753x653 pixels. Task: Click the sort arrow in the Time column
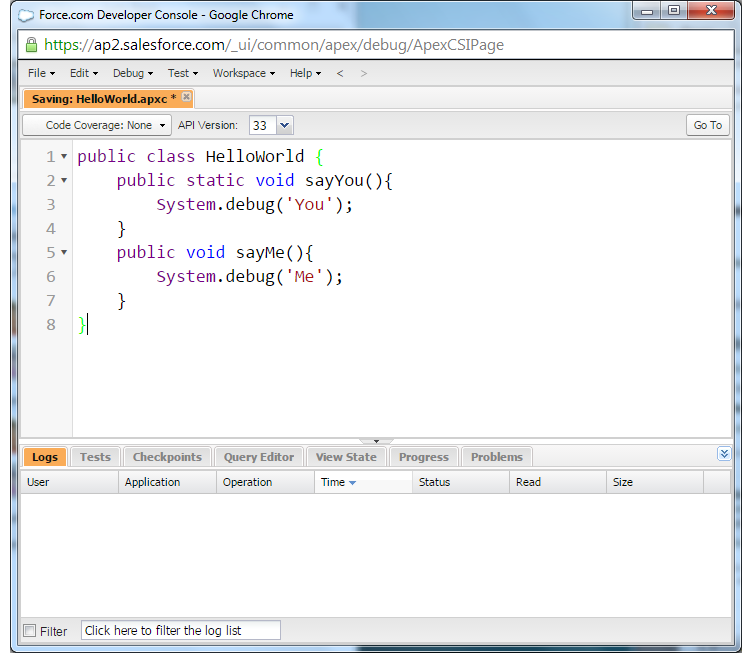tap(353, 483)
